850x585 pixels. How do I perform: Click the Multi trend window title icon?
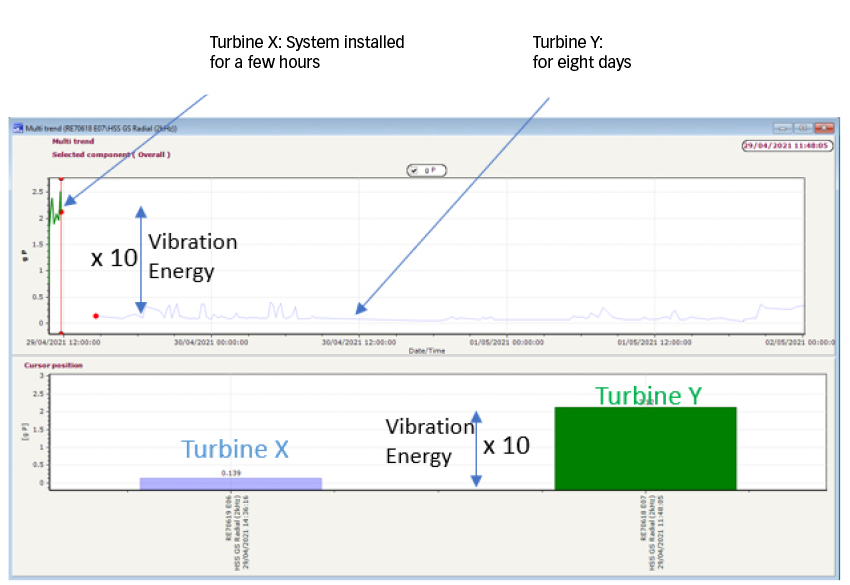pyautogui.click(x=17, y=128)
